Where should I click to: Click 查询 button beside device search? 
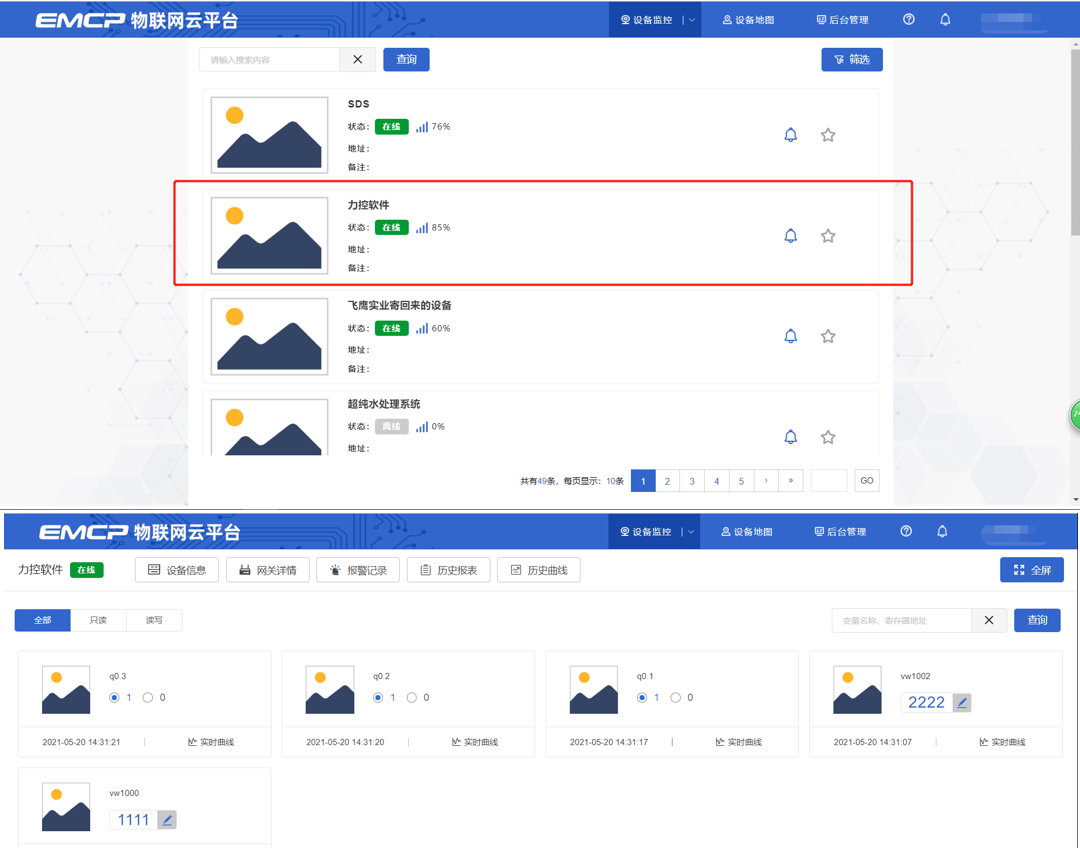pyautogui.click(x=406, y=59)
